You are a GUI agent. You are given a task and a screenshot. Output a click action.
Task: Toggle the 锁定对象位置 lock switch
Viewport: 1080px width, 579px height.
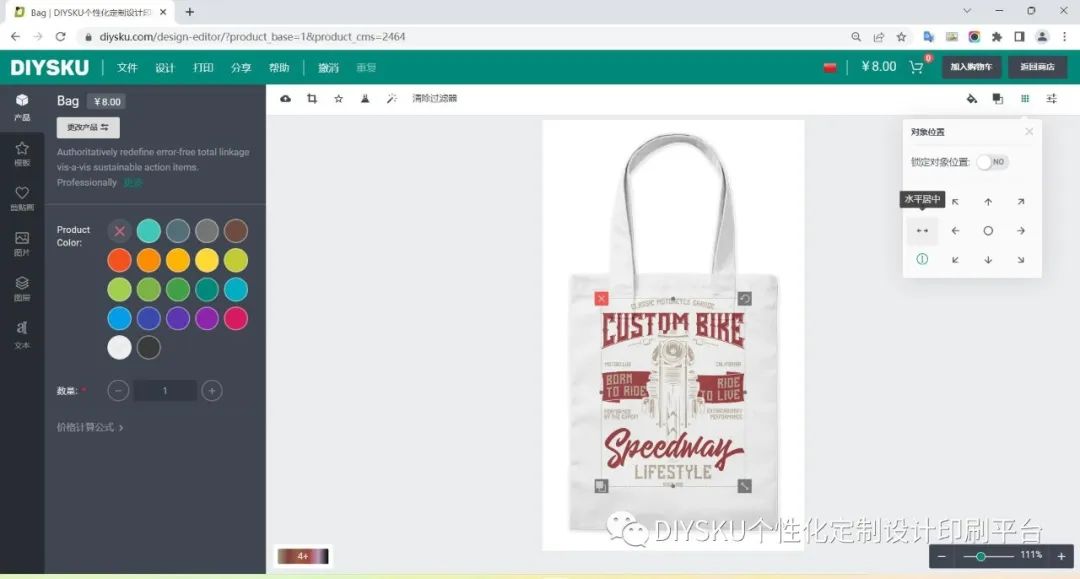pyautogui.click(x=993, y=162)
